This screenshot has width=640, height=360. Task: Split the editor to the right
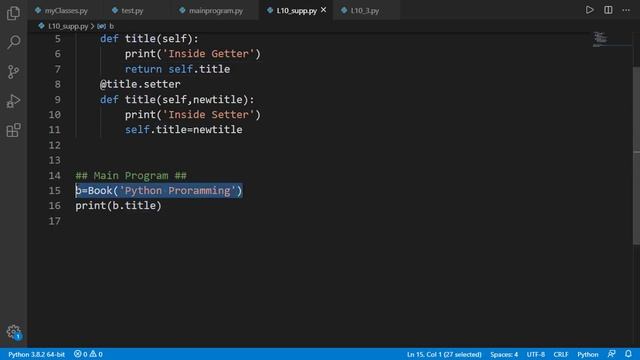coord(608,10)
